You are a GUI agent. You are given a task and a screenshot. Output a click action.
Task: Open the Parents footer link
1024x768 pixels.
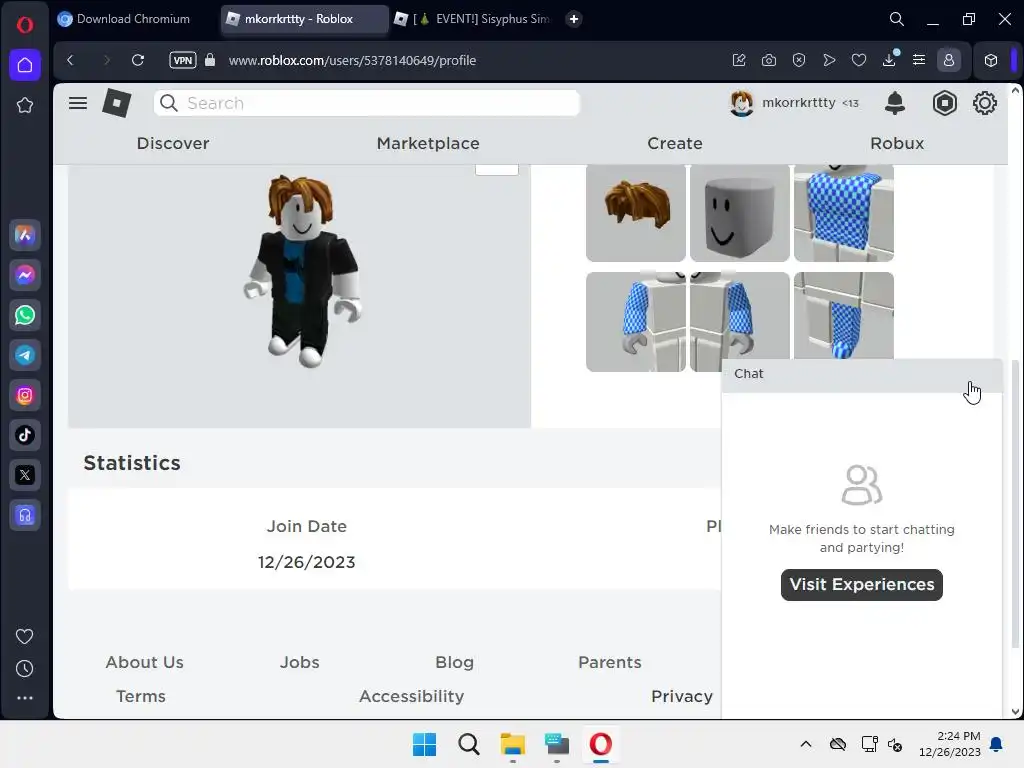pos(609,662)
